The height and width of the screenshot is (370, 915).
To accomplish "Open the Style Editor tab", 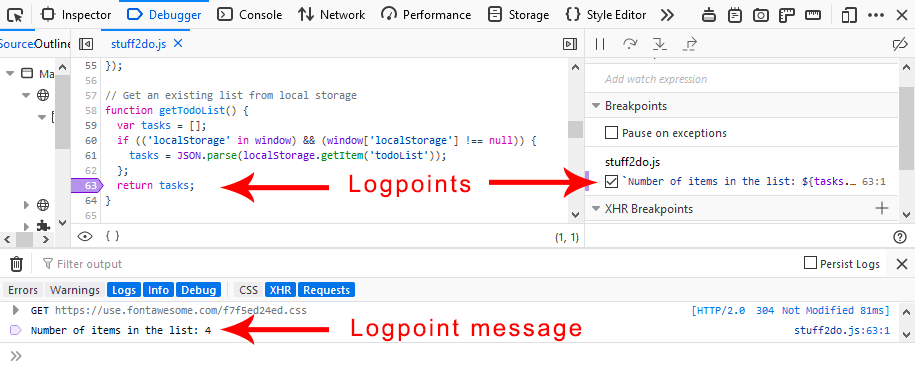I will (x=606, y=15).
